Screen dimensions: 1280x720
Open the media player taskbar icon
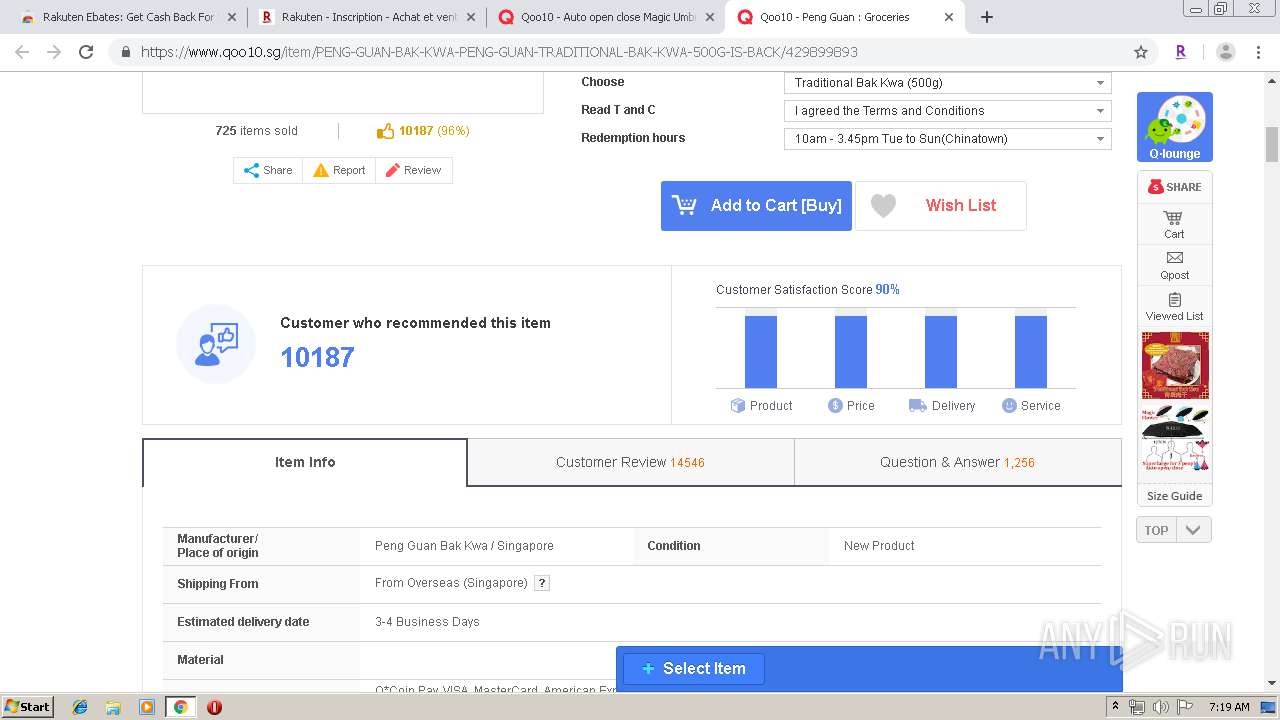coord(147,707)
